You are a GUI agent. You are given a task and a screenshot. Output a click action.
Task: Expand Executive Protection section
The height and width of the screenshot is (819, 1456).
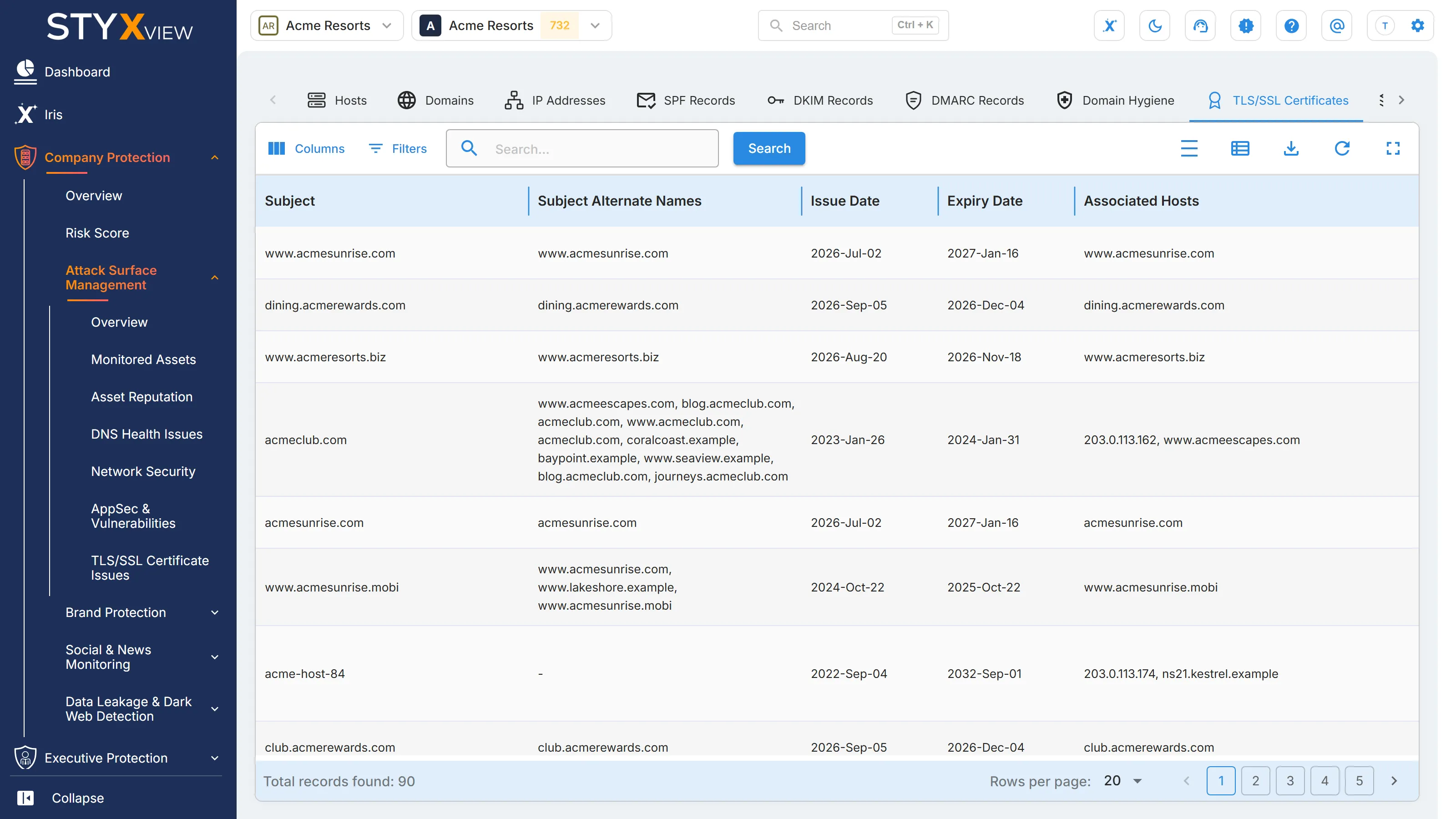215,758
